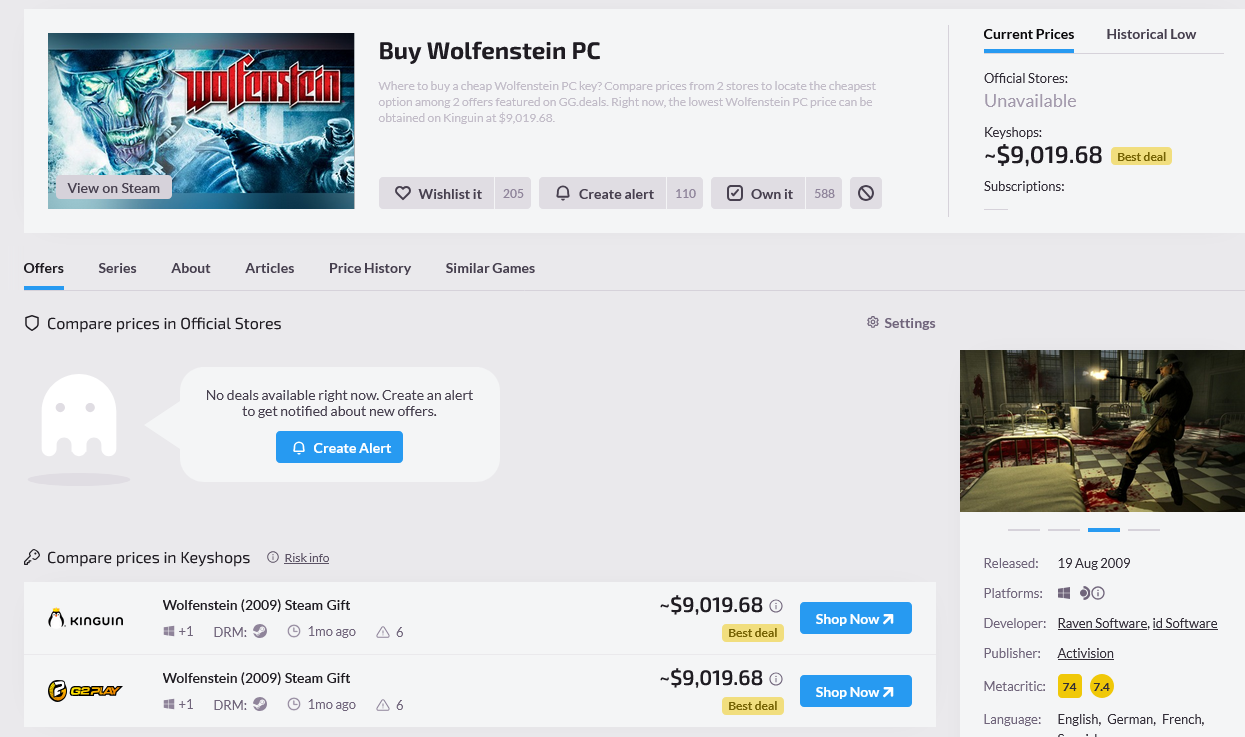Viewport: 1245px width, 737px height.
Task: Click the Risk info circle icon
Action: [x=273, y=558]
